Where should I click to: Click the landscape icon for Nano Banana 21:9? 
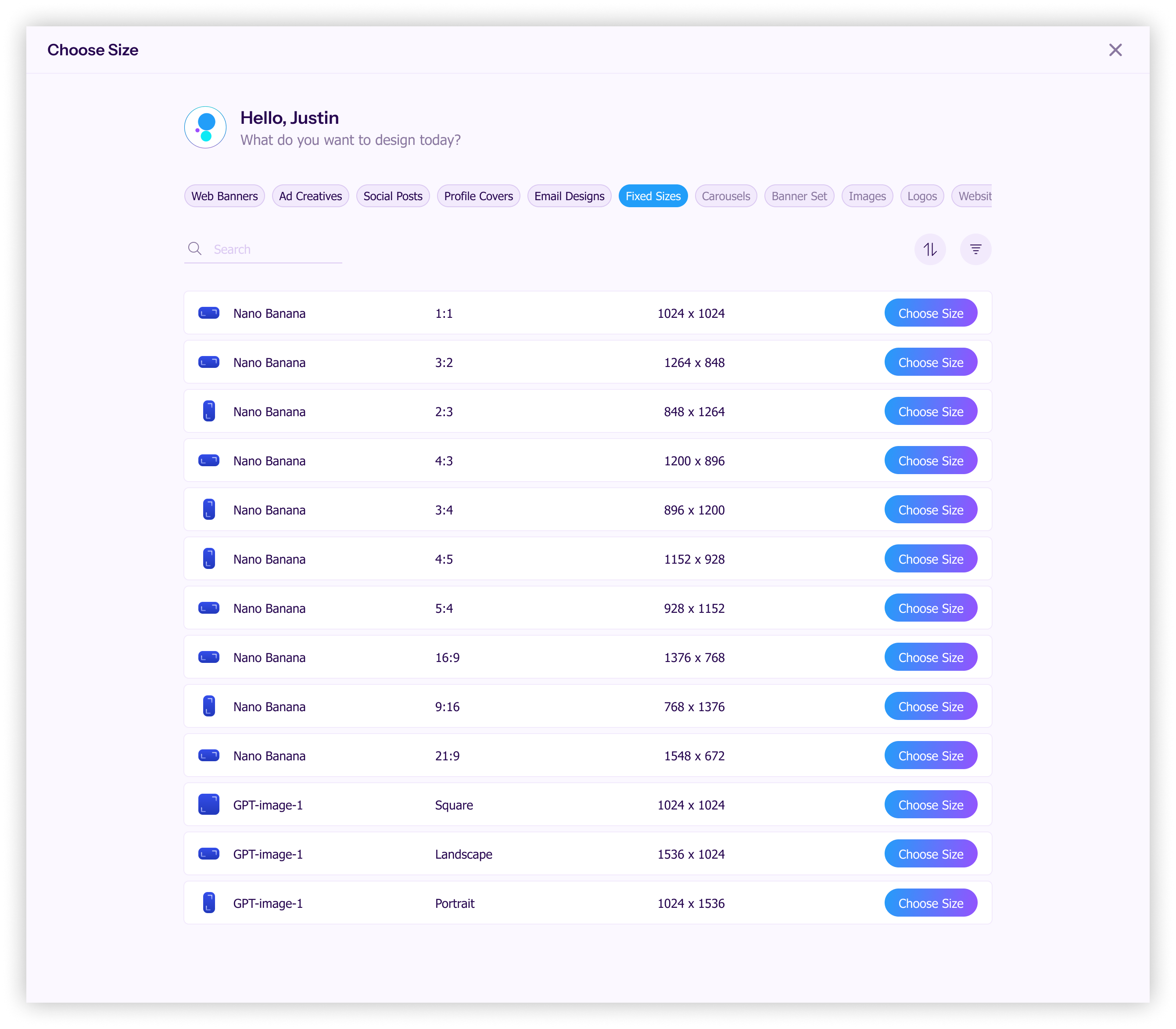point(209,756)
